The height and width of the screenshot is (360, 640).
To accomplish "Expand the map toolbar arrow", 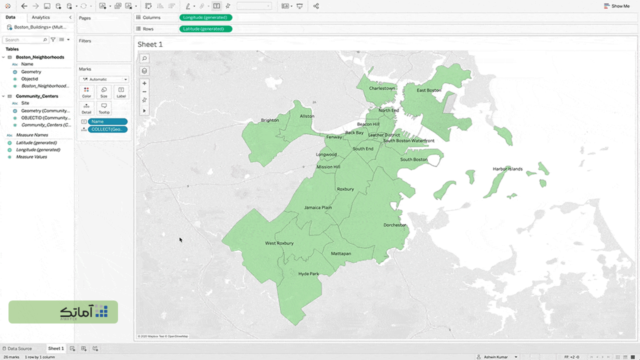I will (x=144, y=111).
